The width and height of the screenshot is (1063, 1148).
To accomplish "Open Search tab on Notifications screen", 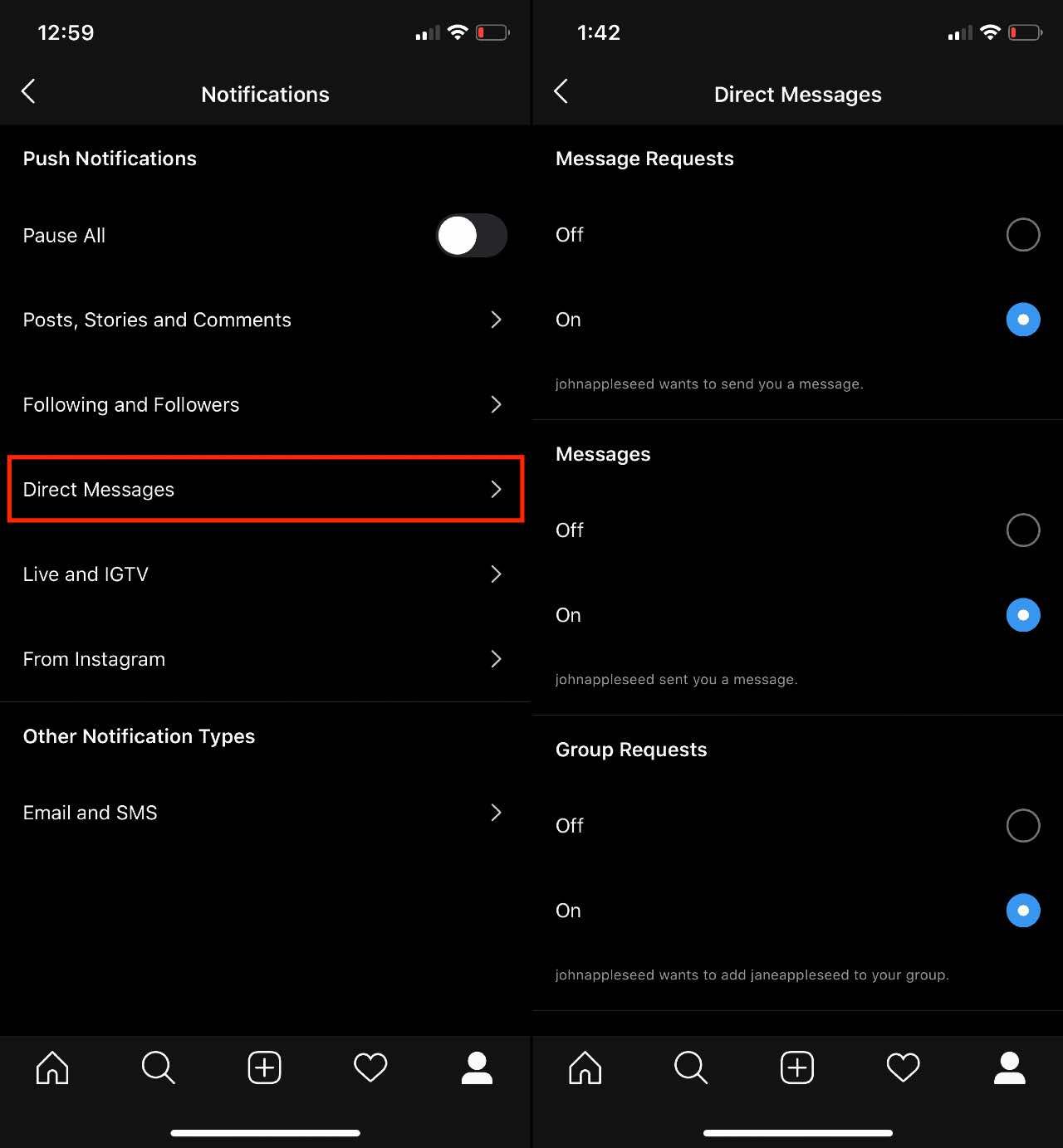I will (159, 1067).
